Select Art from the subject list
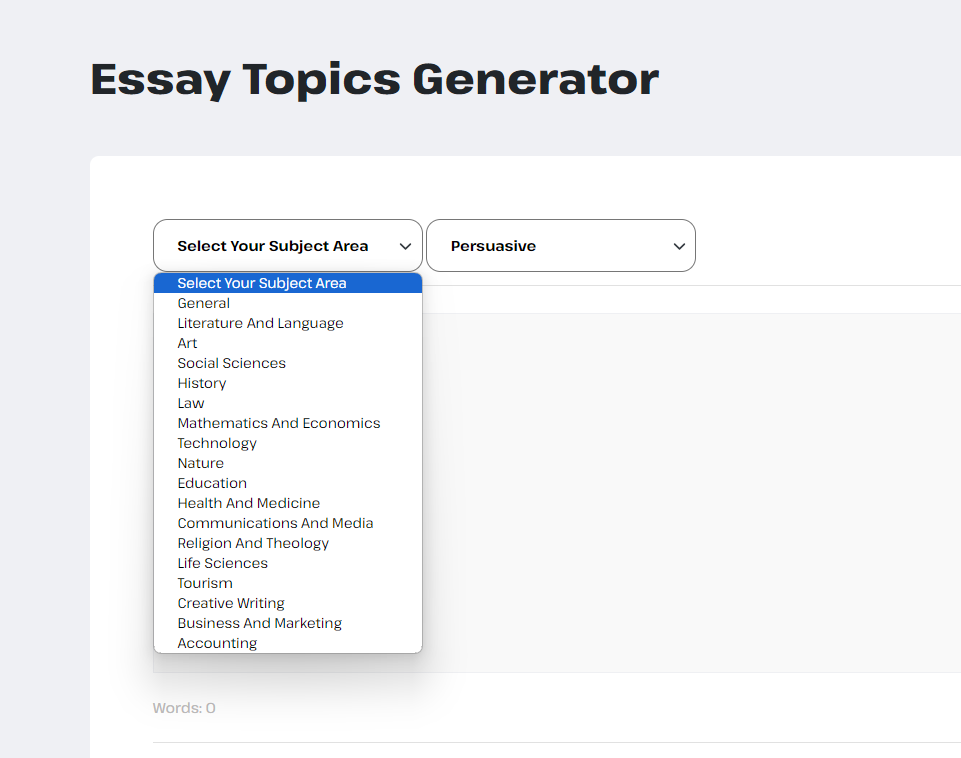Viewport: 961px width, 758px height. (287, 343)
